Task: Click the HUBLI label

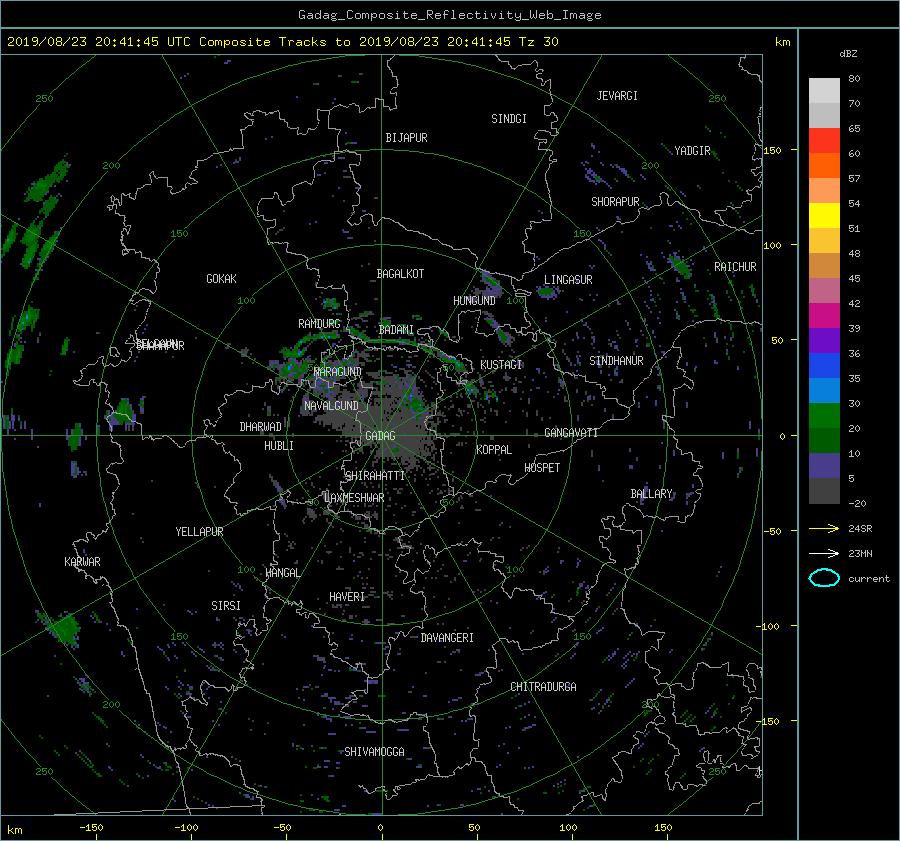Action: (279, 446)
